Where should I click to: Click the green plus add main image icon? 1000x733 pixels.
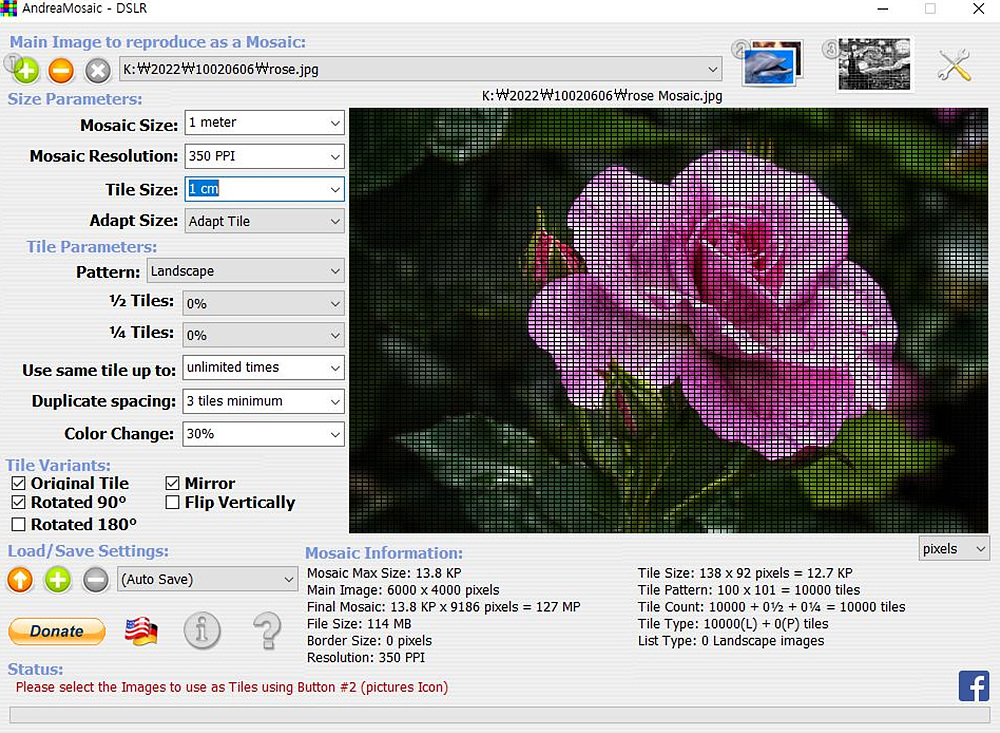[26, 70]
